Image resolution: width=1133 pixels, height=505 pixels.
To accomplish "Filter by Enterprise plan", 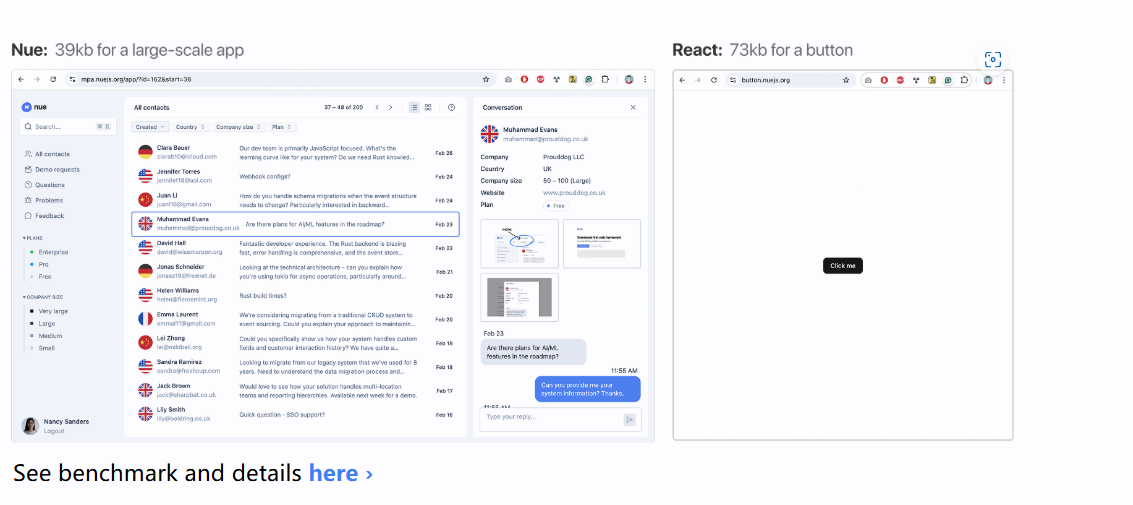I will (x=53, y=252).
